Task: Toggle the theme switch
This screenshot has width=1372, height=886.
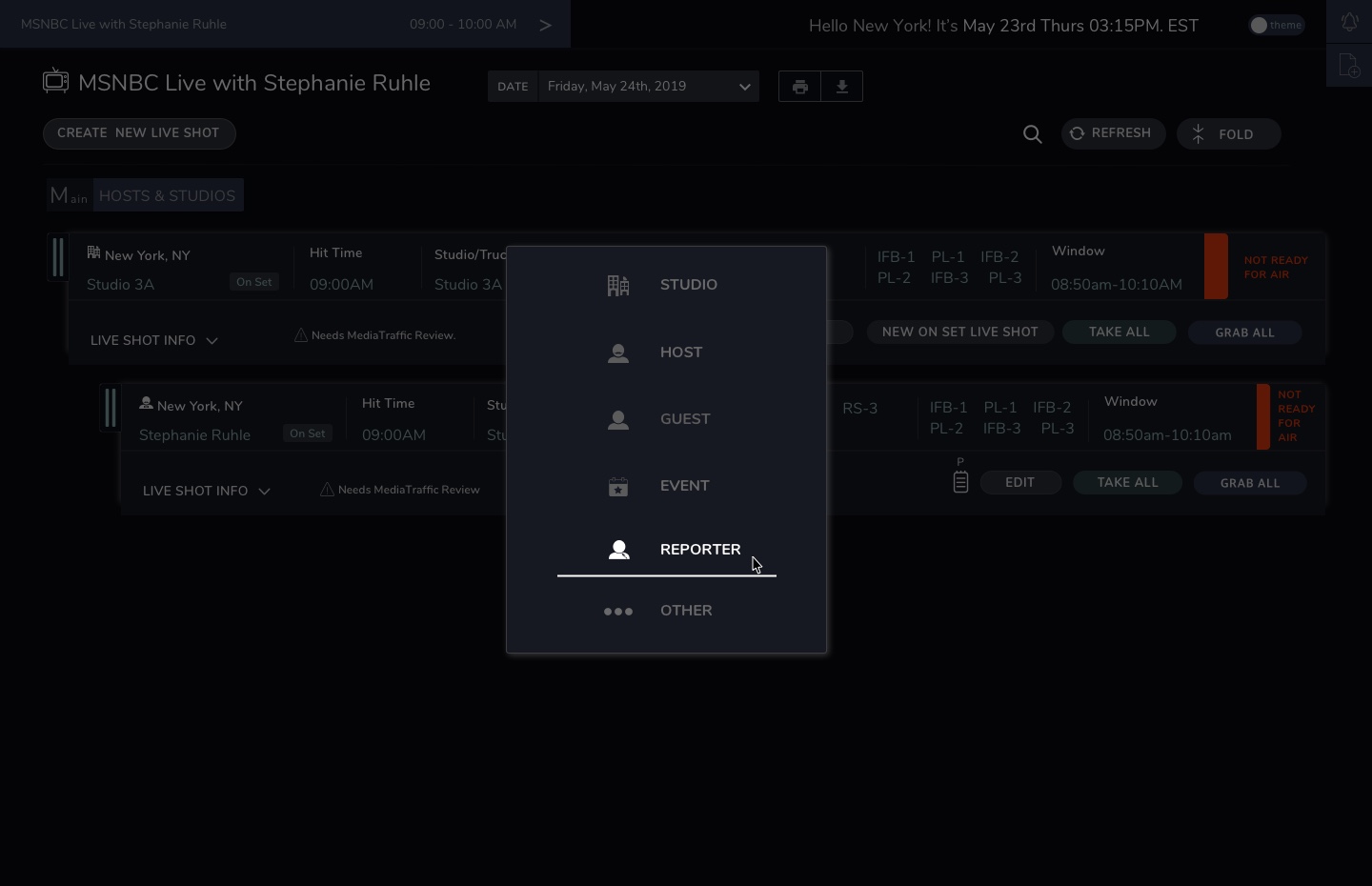Action: 1276,26
